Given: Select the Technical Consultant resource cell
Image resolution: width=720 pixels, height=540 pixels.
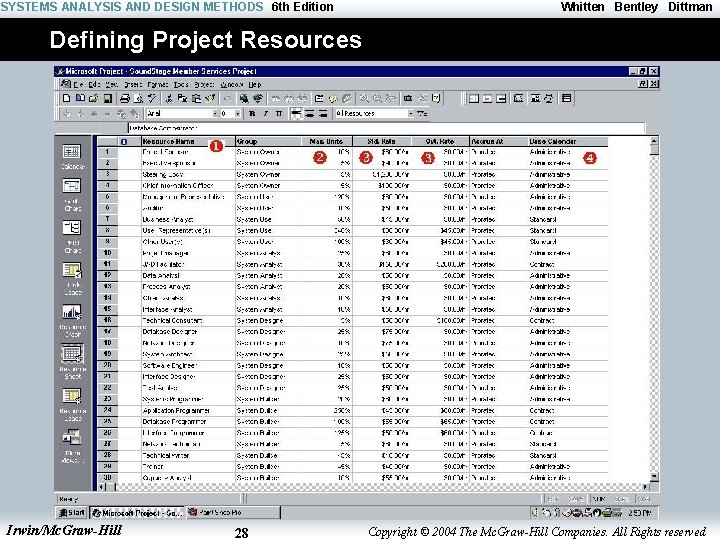Looking at the screenshot, I should point(187,321).
